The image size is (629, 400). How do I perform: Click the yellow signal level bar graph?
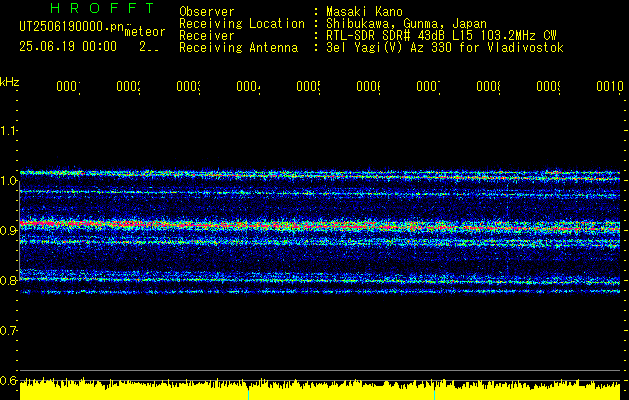pyautogui.click(x=320, y=389)
